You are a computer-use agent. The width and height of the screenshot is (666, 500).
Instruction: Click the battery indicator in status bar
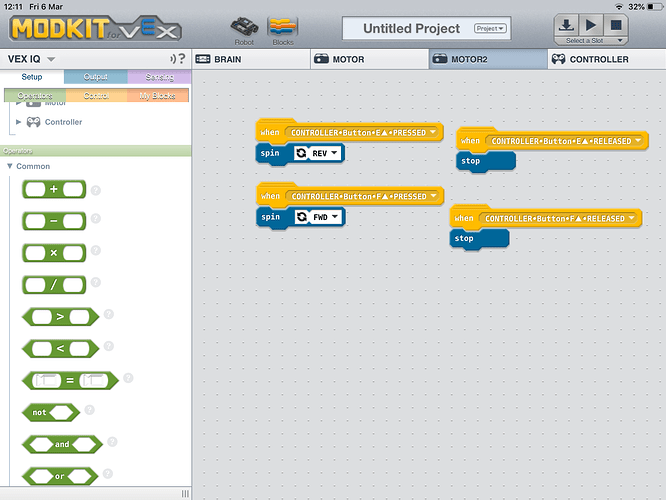655,7
